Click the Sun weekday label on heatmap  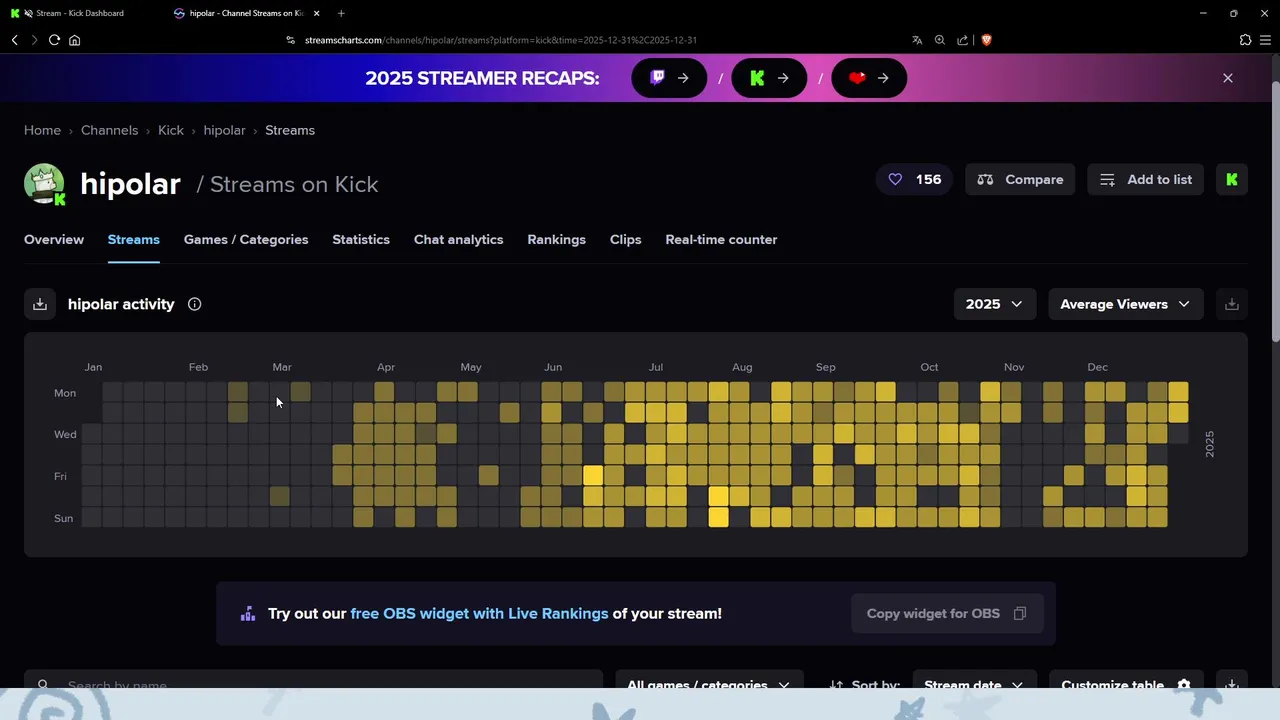pyautogui.click(x=63, y=518)
